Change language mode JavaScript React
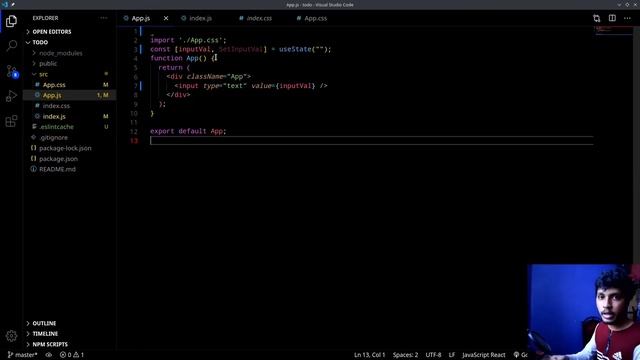The width and height of the screenshot is (640, 360). (x=484, y=355)
